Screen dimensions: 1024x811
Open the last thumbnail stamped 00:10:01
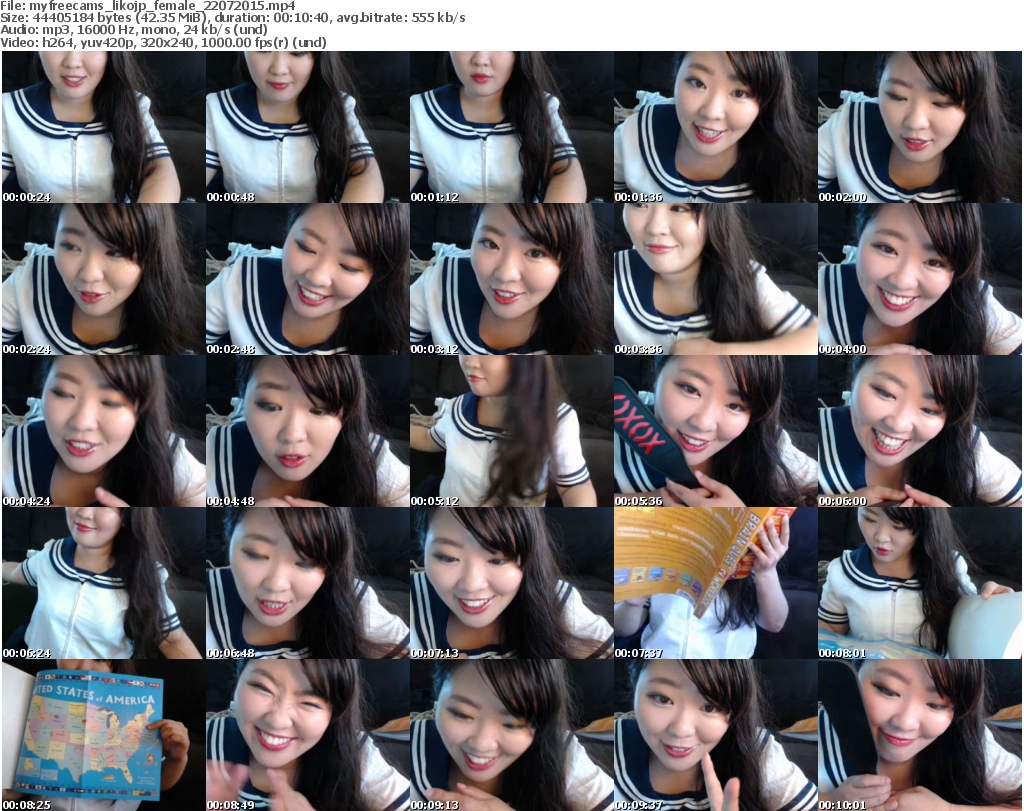(920, 735)
